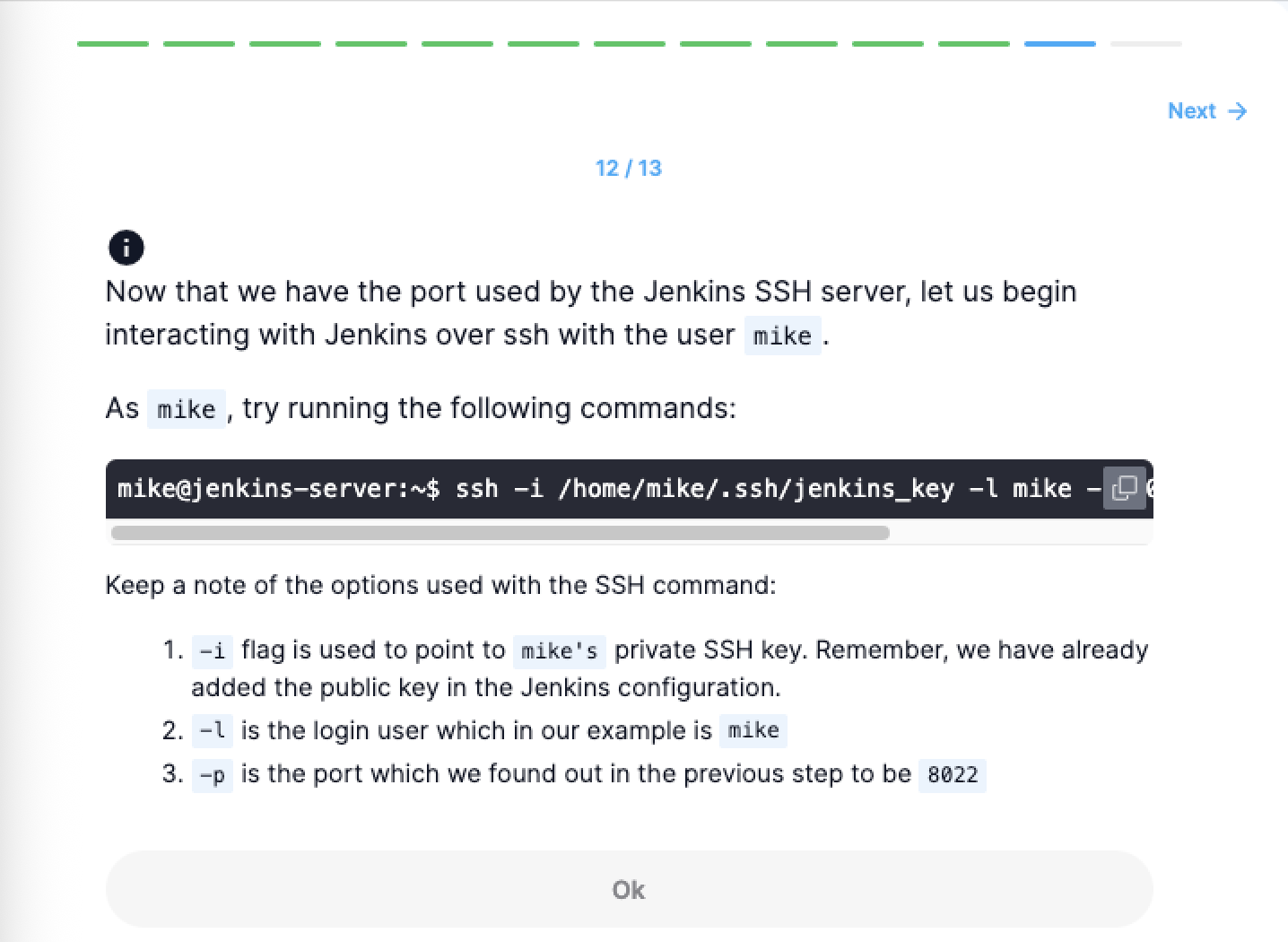Click the code block horizontal scrollbar
1288x942 pixels.
(500, 533)
